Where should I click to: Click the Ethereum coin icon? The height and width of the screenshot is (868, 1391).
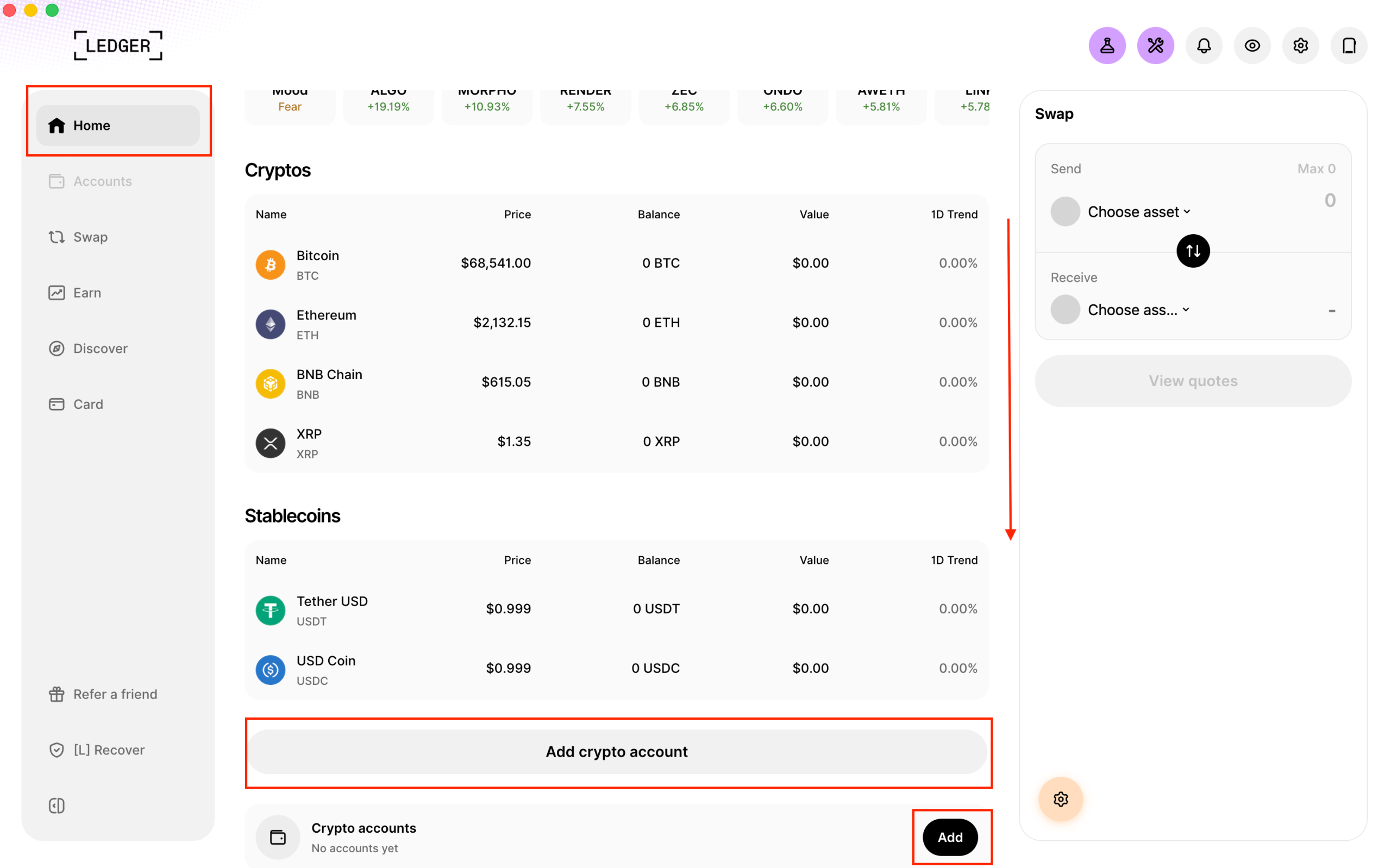coord(271,324)
